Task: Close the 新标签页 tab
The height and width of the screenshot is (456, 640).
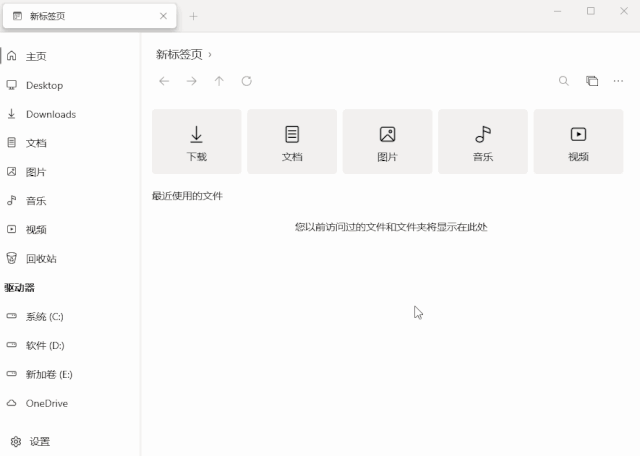Action: (163, 16)
